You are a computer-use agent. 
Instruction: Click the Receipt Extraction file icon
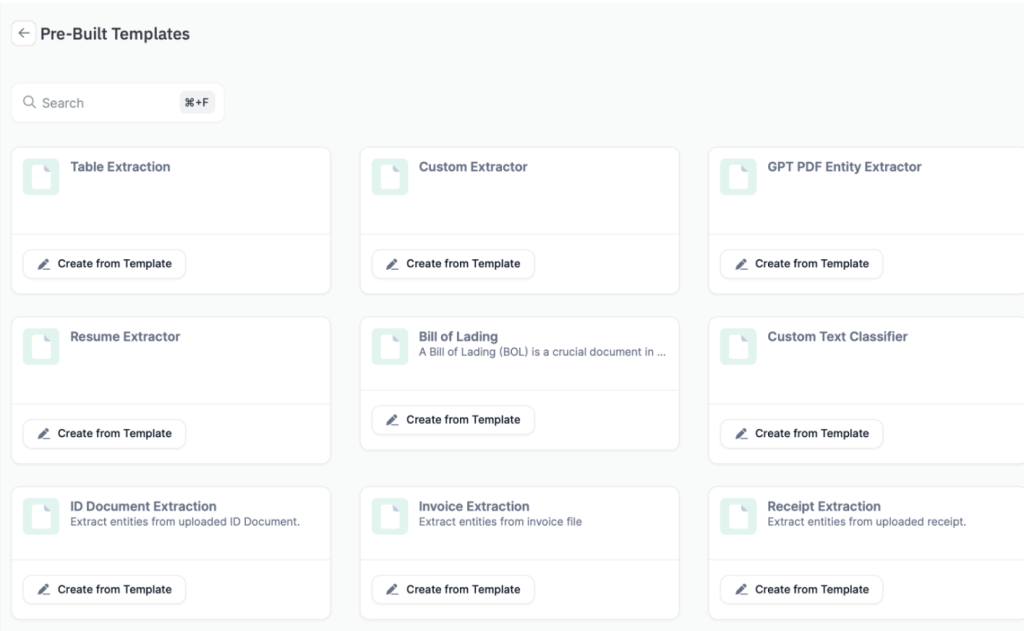coord(738,516)
